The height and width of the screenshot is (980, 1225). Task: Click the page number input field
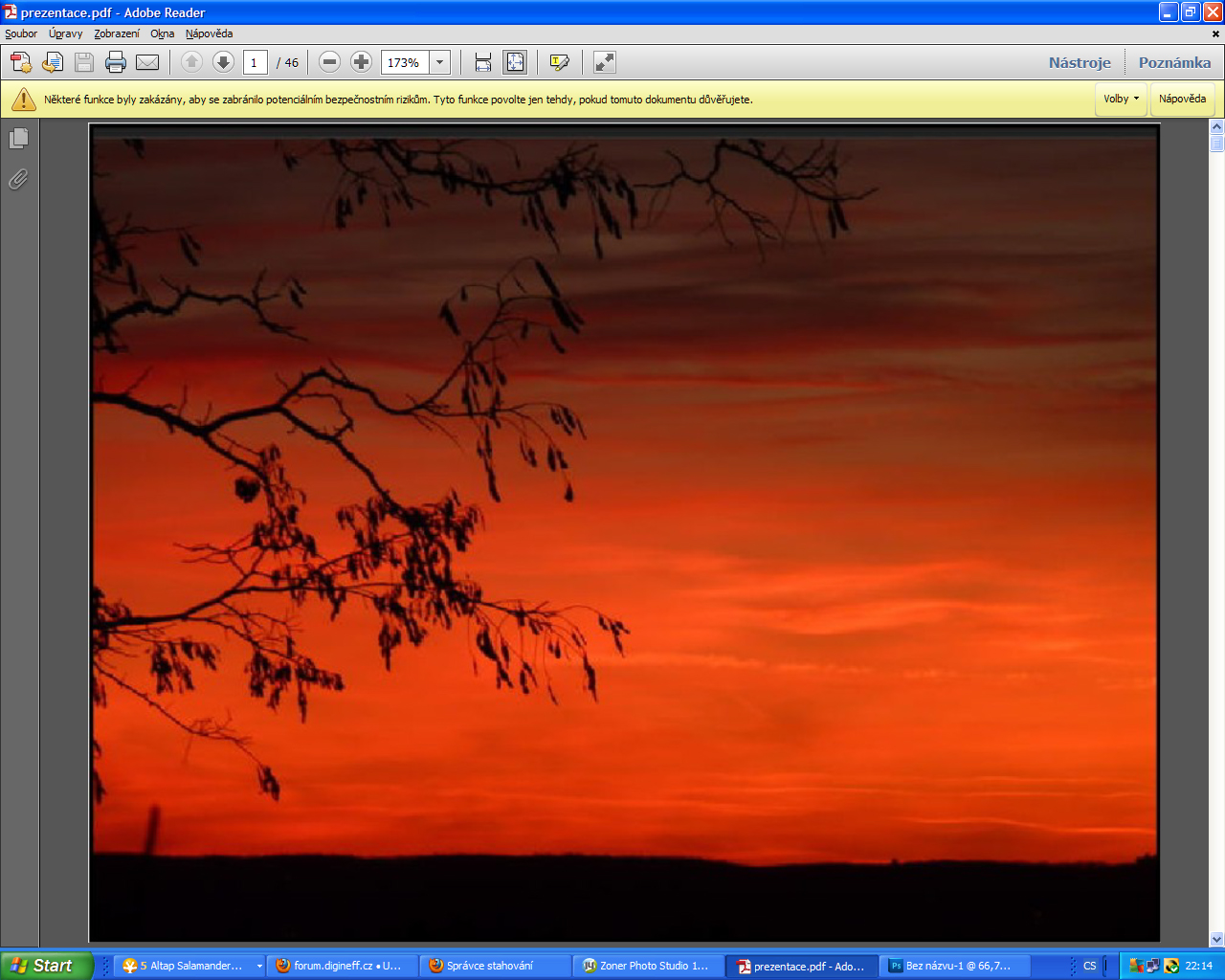[x=255, y=63]
